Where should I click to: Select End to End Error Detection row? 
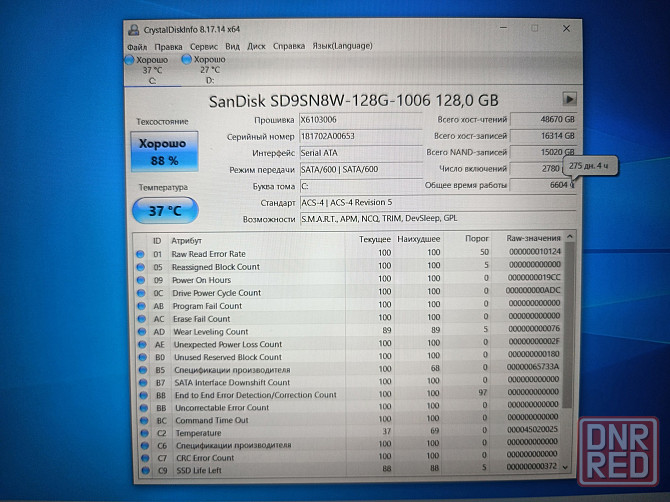348,395
